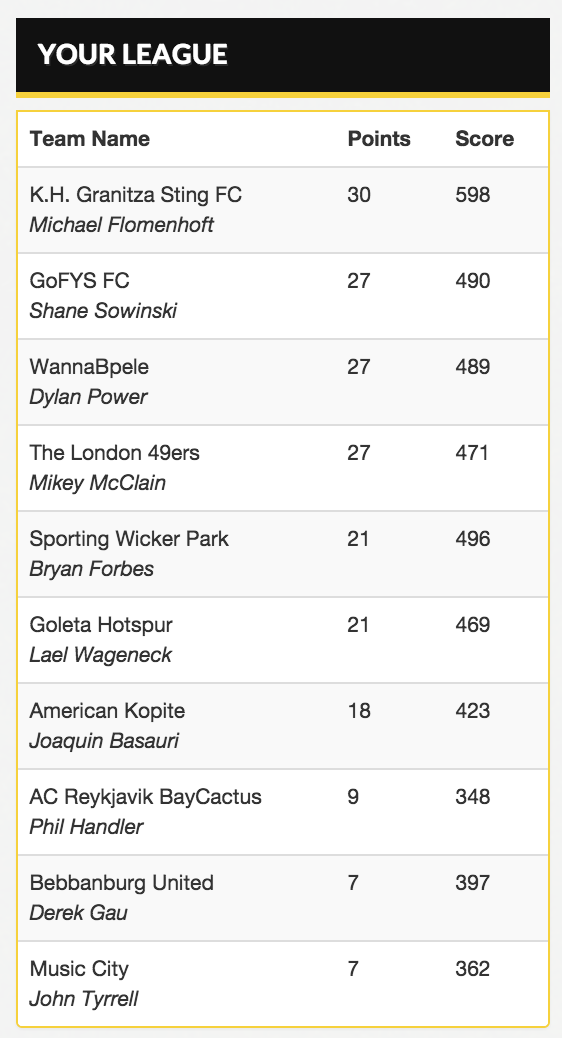
Task: Click the 598 score value
Action: pos(473,195)
